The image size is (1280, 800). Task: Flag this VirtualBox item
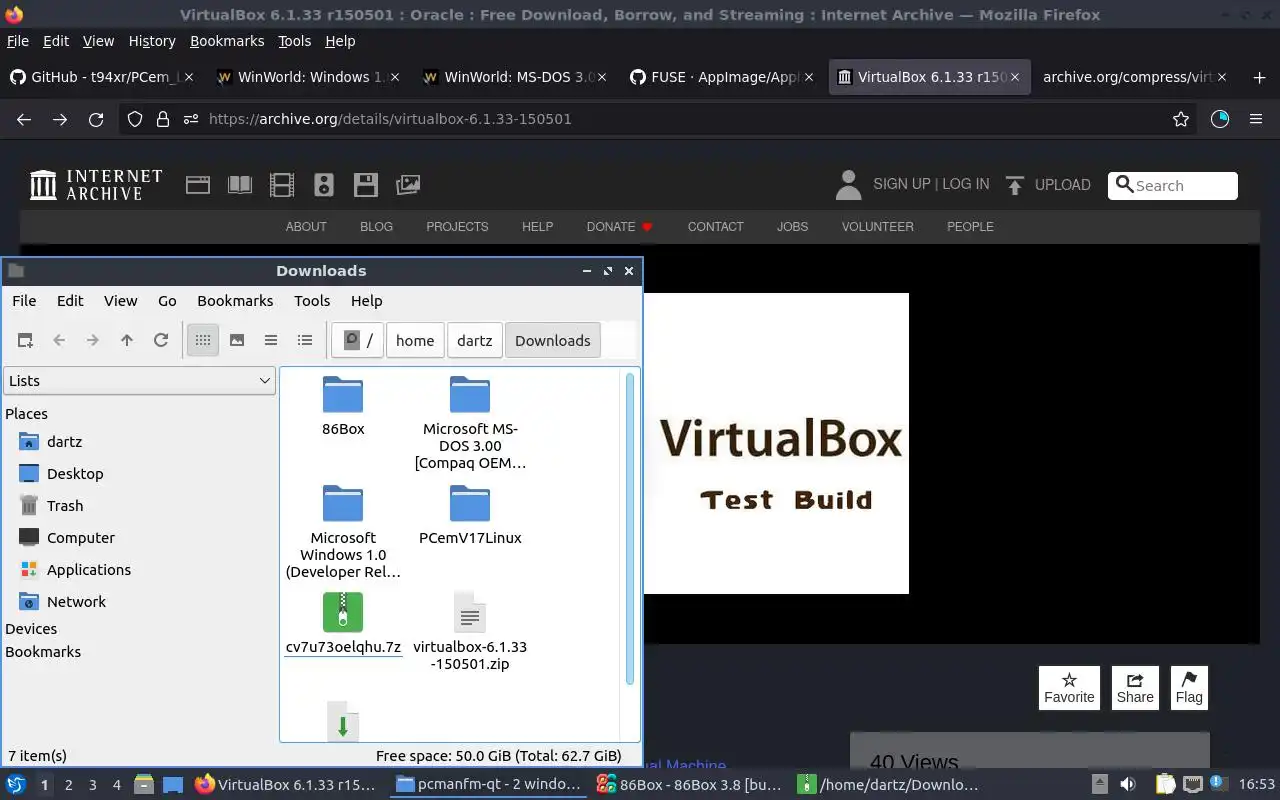tap(1189, 688)
